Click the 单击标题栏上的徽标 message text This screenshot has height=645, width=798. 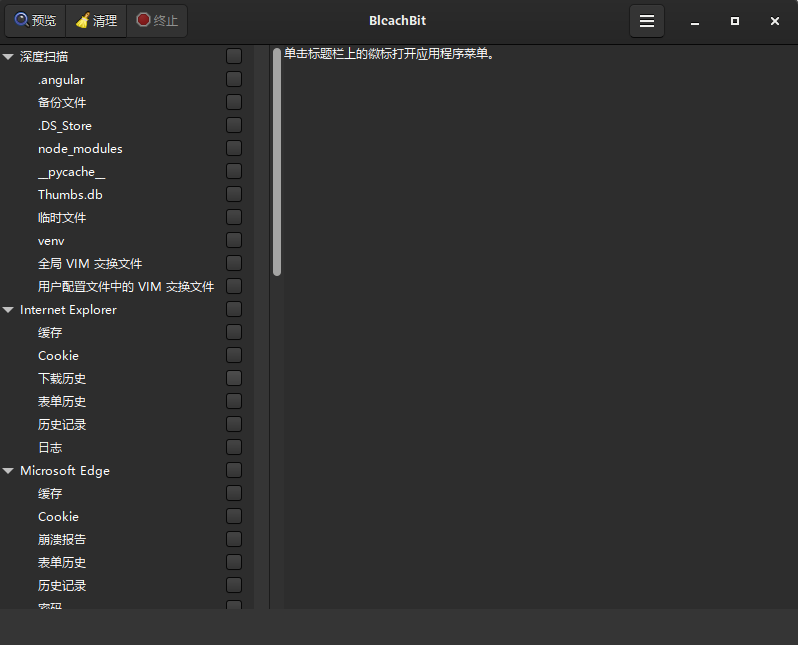pyautogui.click(x=389, y=53)
